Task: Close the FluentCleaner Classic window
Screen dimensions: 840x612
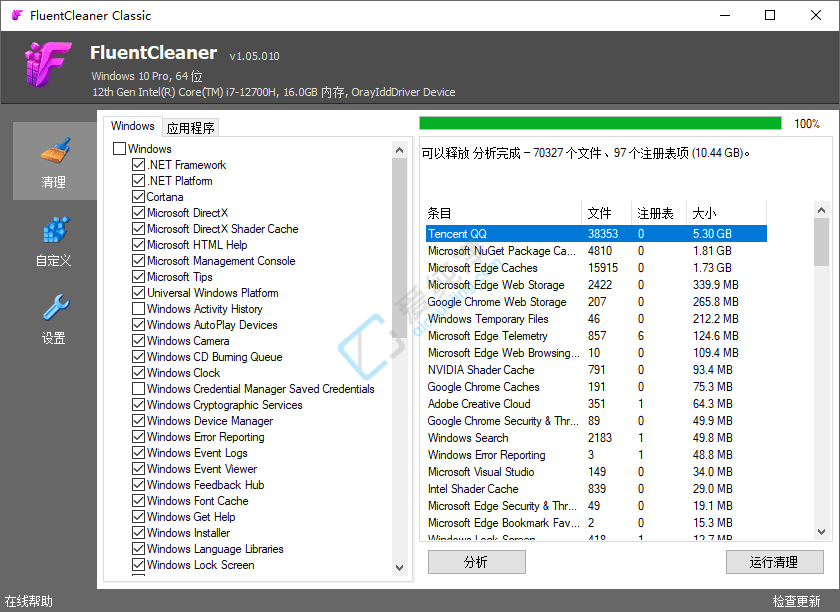Action: (815, 16)
